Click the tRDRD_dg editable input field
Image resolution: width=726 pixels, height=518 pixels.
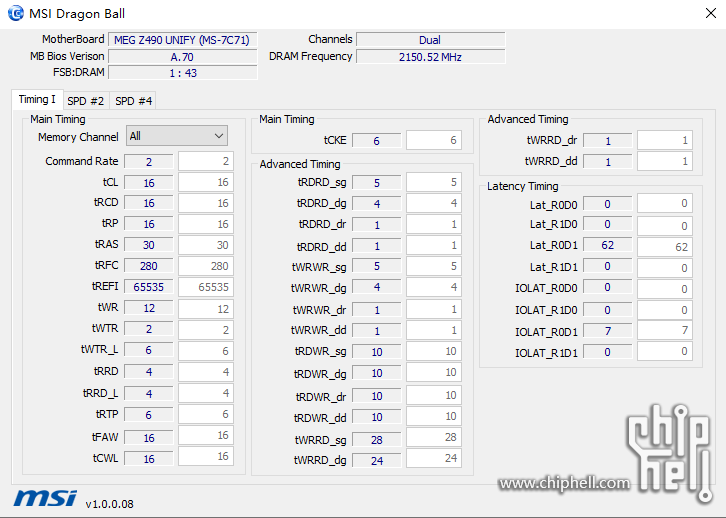434,203
